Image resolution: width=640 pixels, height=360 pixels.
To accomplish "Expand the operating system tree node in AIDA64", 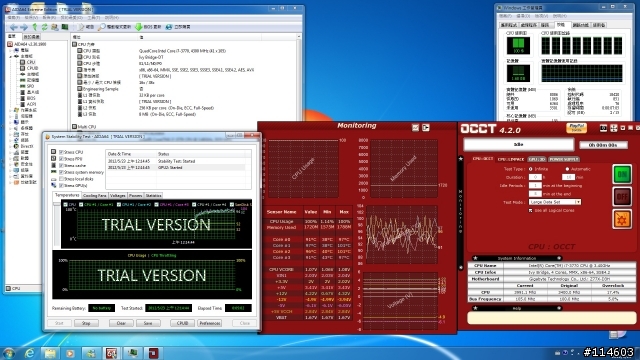I will point(11,110).
